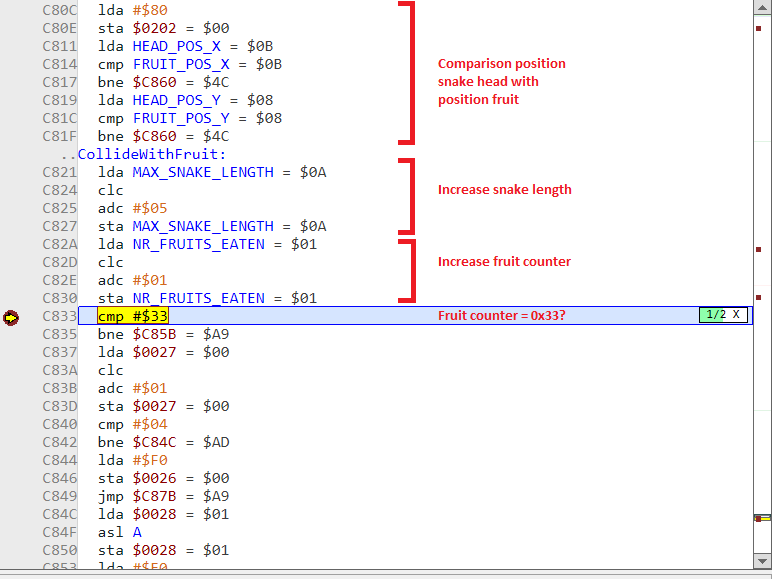Select 'bne $C85B = $A9' line
The height and width of the screenshot is (579, 772).
tap(163, 334)
